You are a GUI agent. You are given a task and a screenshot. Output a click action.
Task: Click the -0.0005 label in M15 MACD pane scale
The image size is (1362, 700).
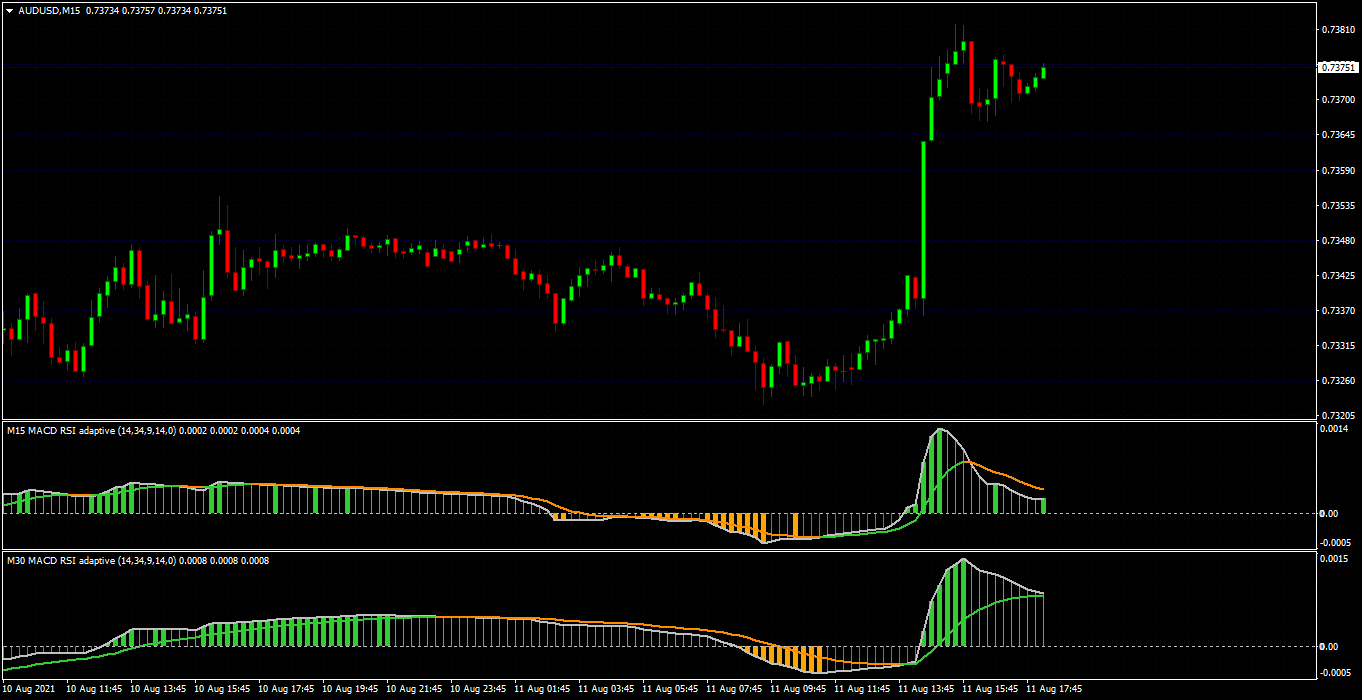1336,543
